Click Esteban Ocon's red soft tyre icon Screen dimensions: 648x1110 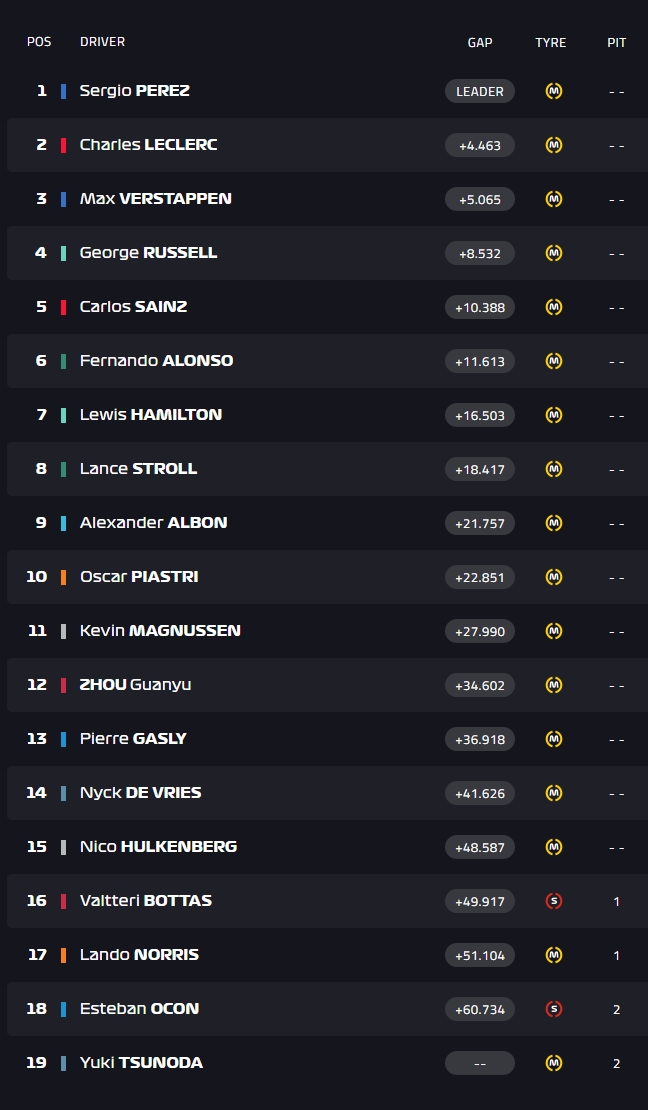point(554,1009)
